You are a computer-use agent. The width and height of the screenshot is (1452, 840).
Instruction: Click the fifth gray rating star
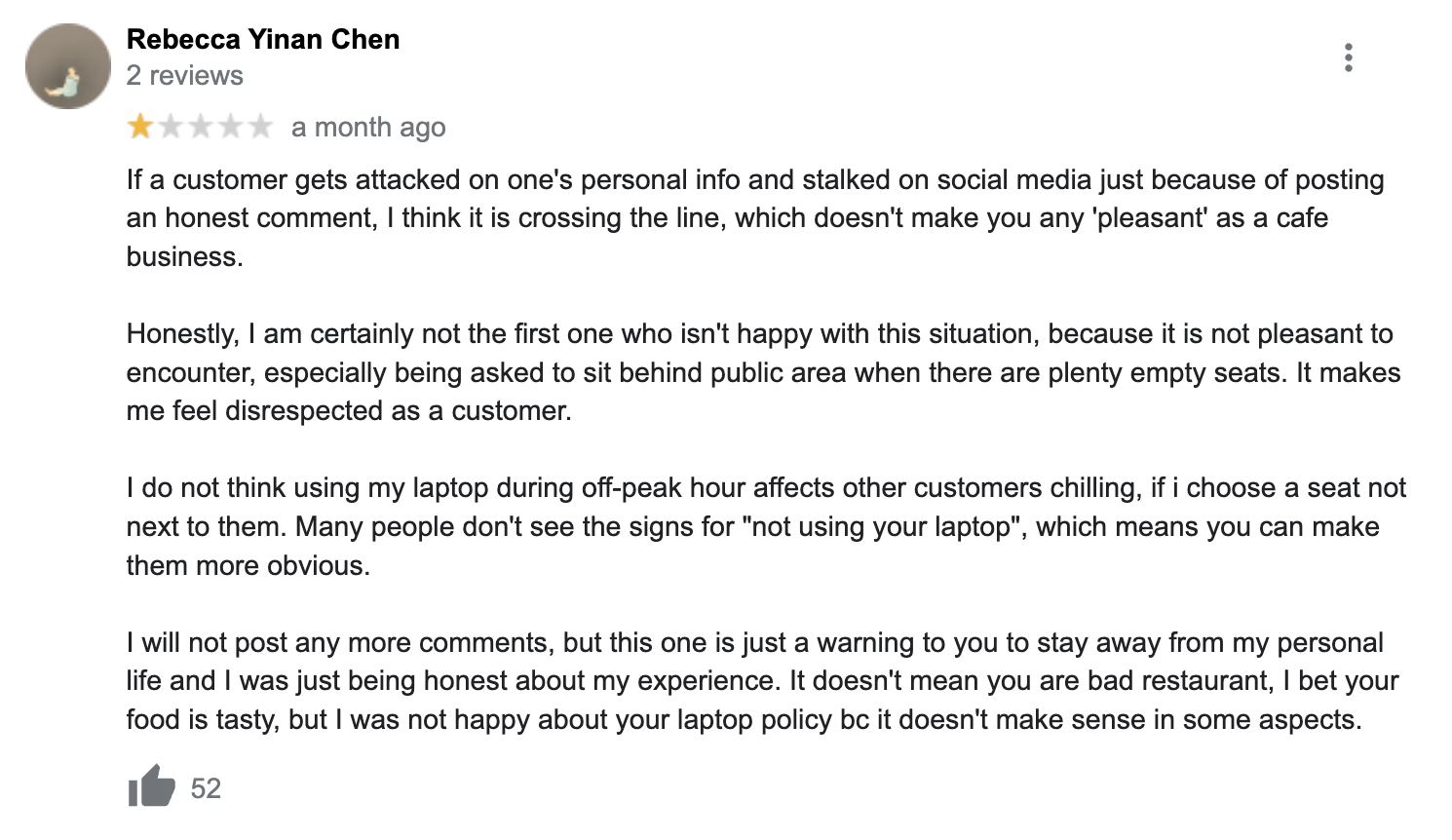[x=260, y=127]
